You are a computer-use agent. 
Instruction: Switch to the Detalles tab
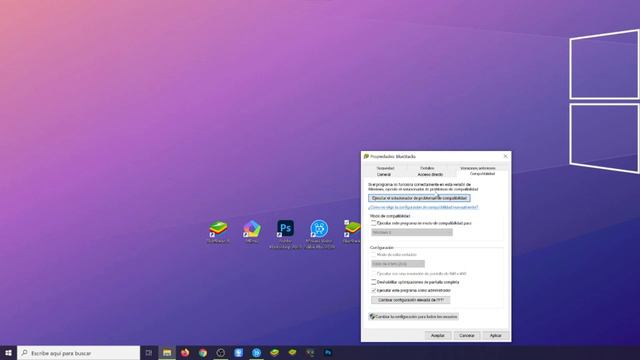coord(427,168)
